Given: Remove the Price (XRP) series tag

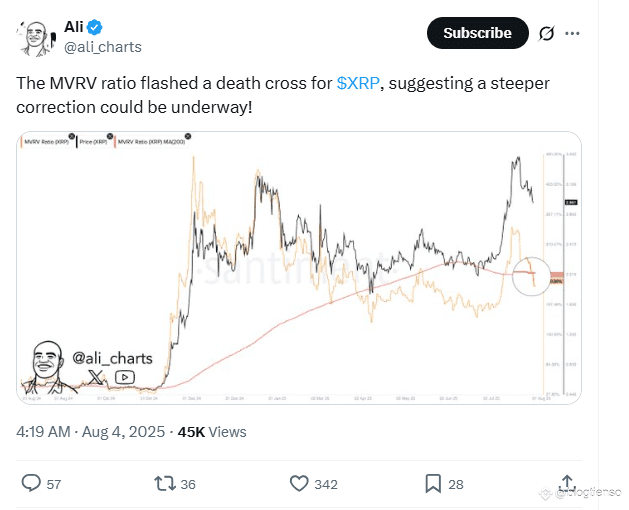Looking at the screenshot, I should [110, 136].
